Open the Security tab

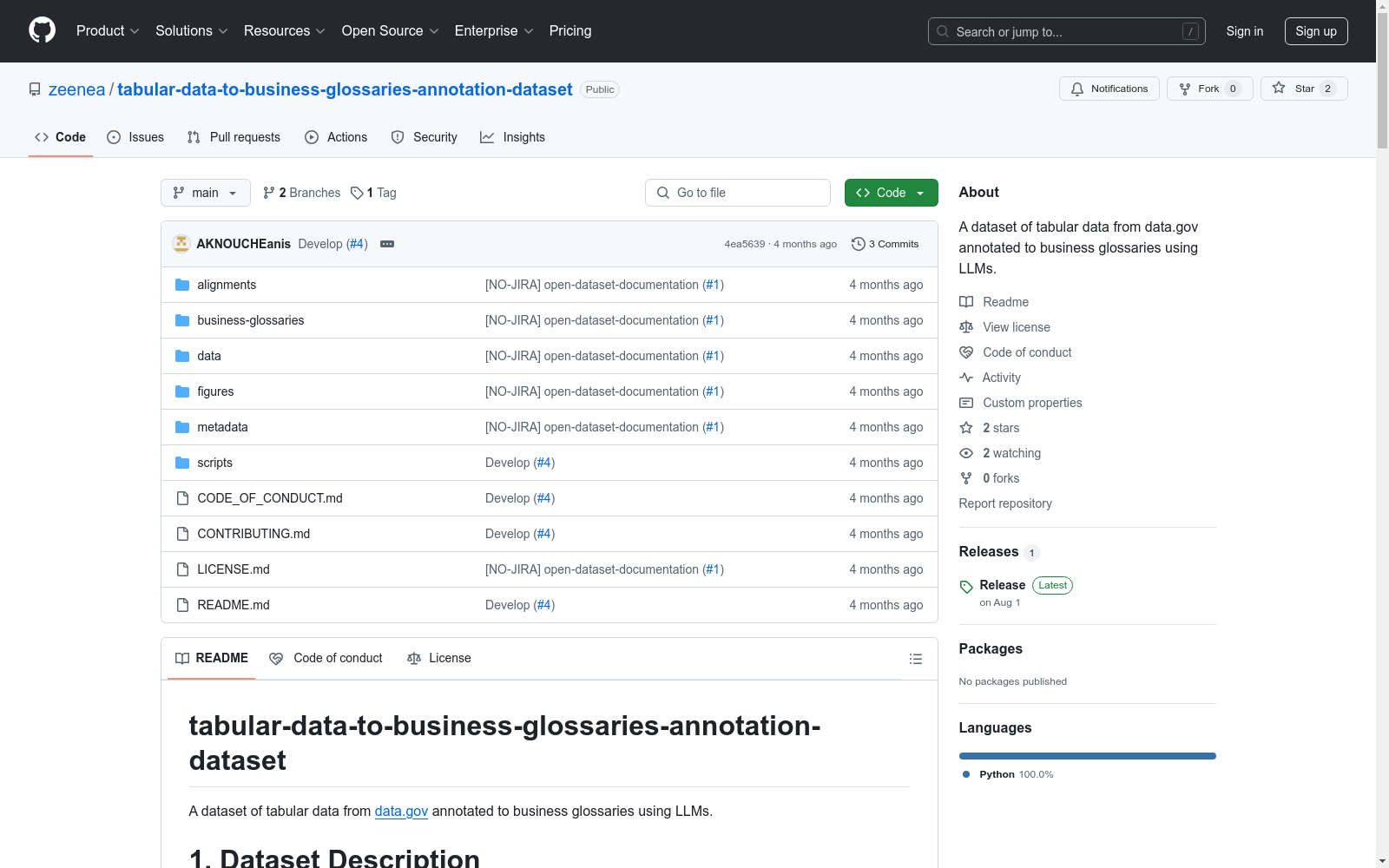(x=425, y=137)
